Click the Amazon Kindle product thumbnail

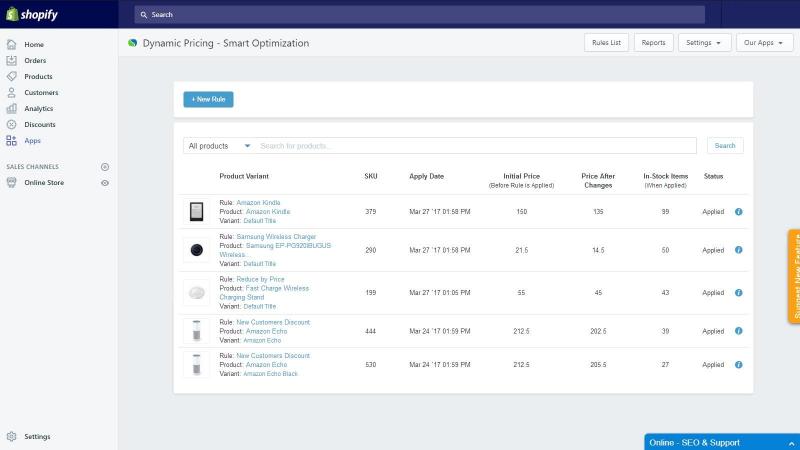point(196,212)
